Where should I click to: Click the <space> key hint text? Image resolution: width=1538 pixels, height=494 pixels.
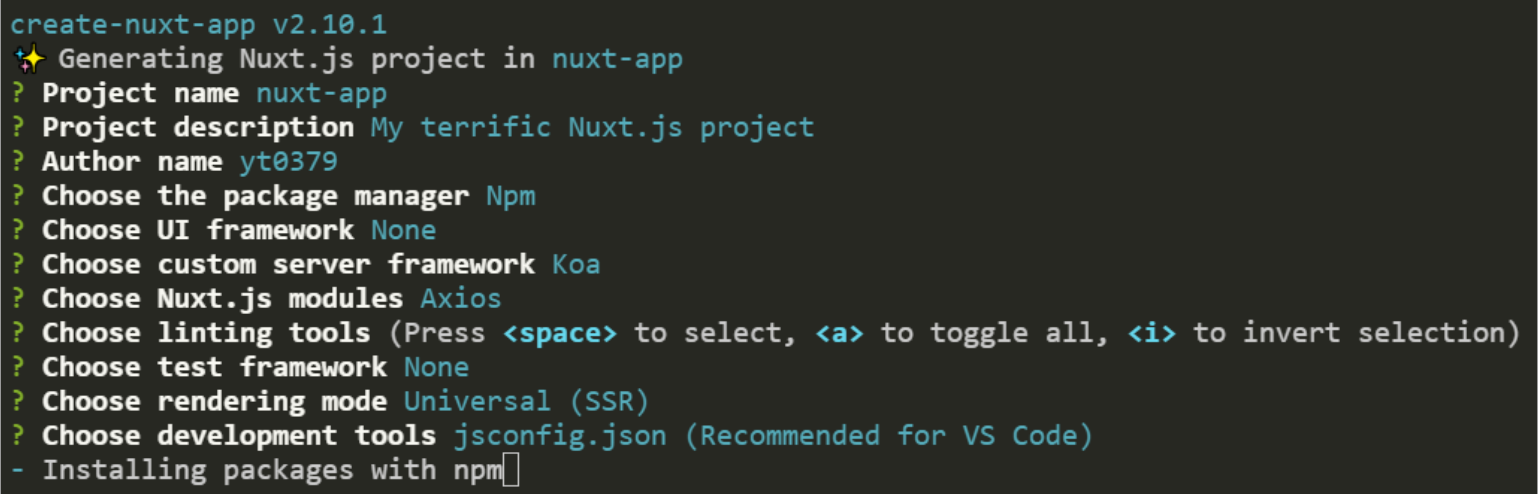pos(560,333)
